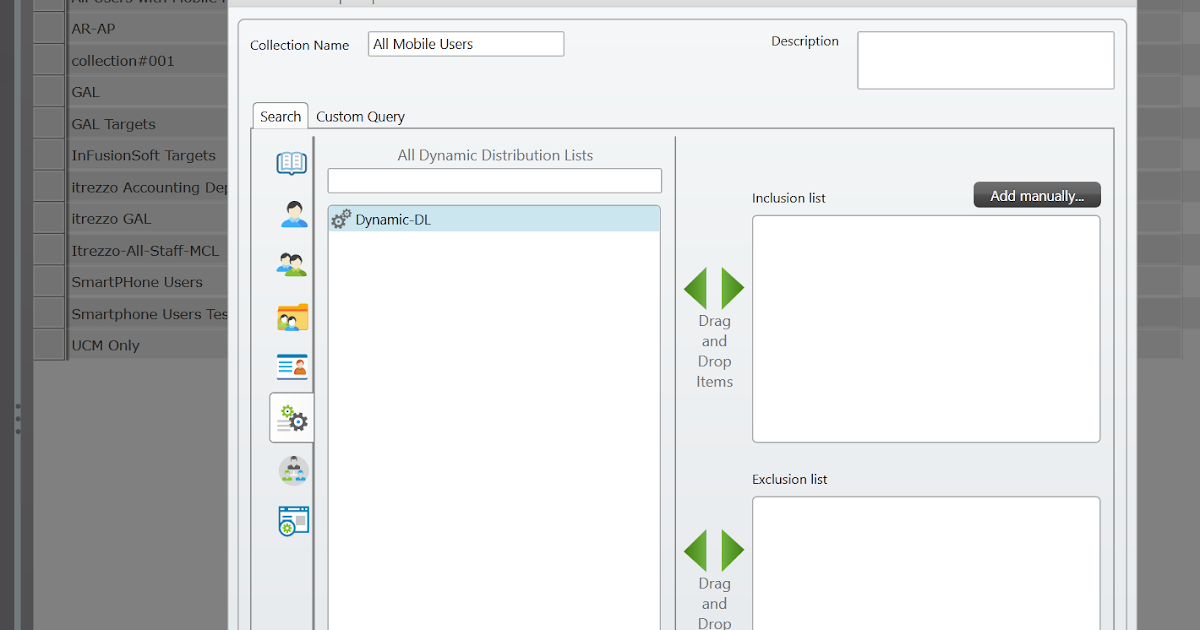Viewport: 1200px width, 630px height.
Task: Open the dynamic lists search filter field
Action: (493, 180)
